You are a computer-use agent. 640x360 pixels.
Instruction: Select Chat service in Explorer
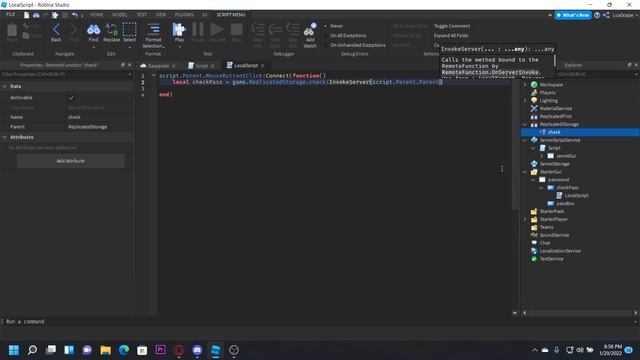point(544,243)
